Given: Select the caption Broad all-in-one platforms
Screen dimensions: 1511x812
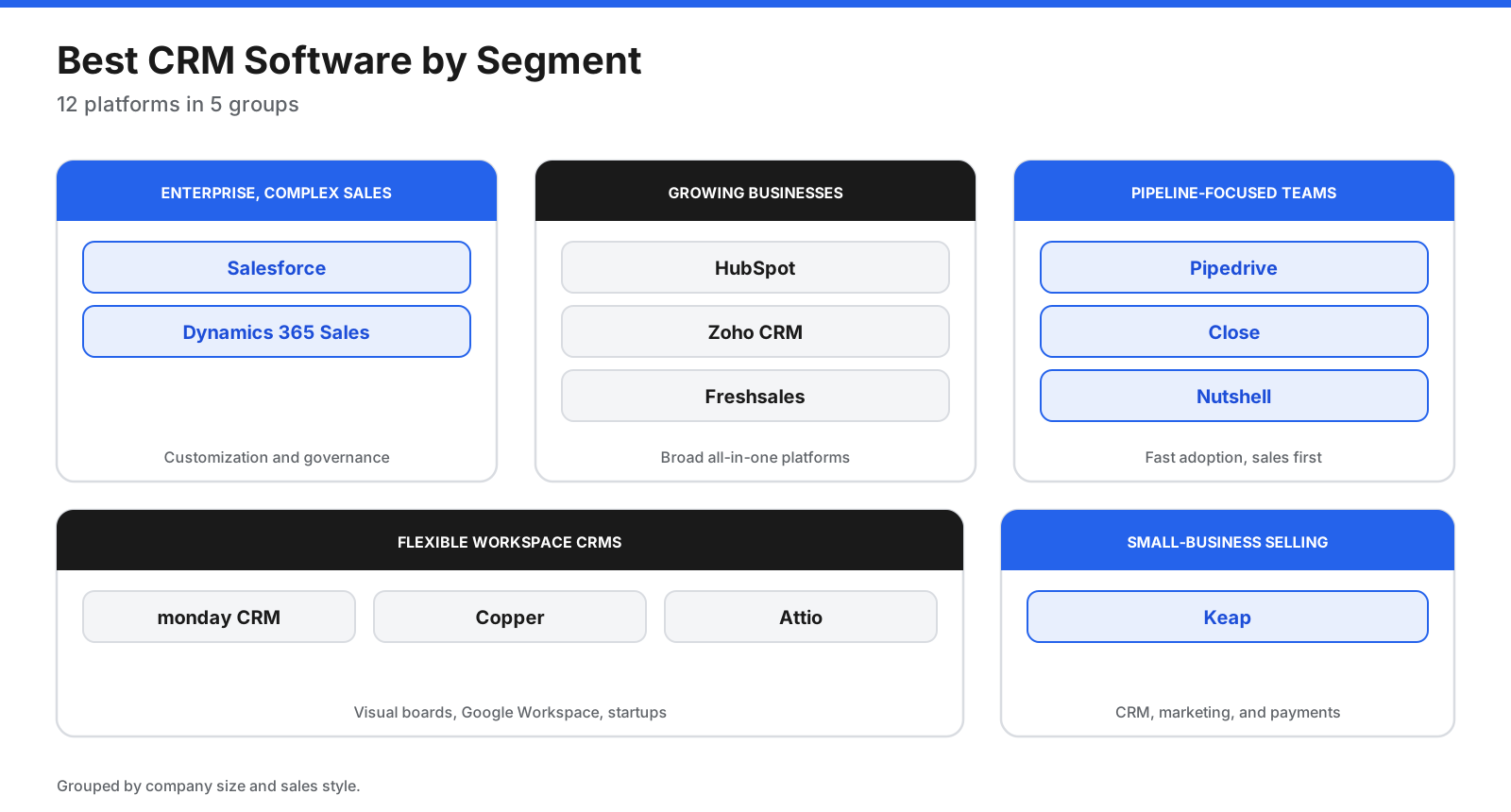Looking at the screenshot, I should point(755,457).
